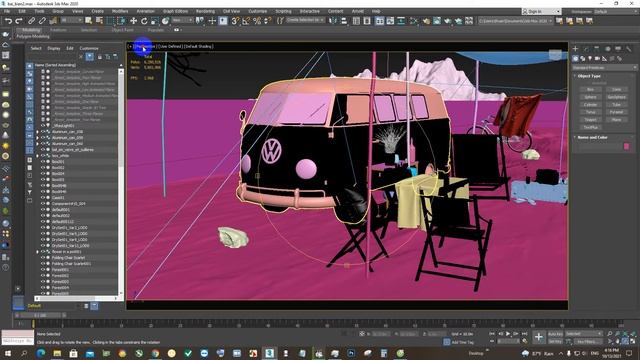
Task: Open the Sign In dropdown
Action: (x=541, y=11)
